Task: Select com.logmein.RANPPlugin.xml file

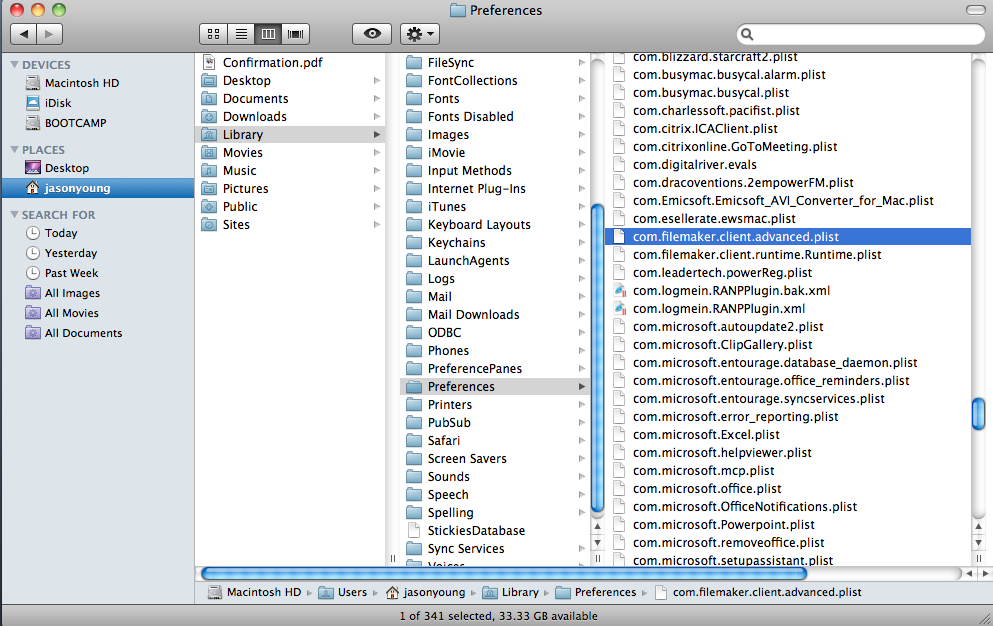Action: 718,309
